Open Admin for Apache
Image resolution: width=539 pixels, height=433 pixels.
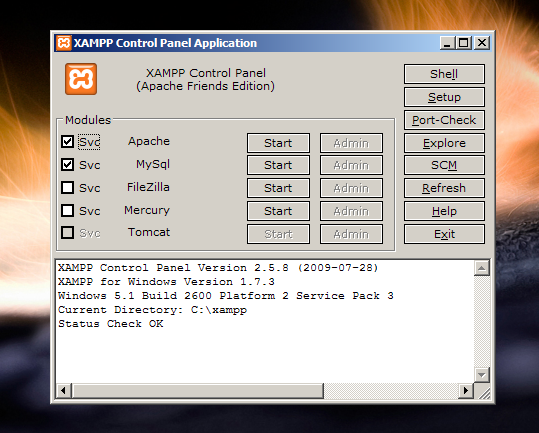click(x=351, y=143)
